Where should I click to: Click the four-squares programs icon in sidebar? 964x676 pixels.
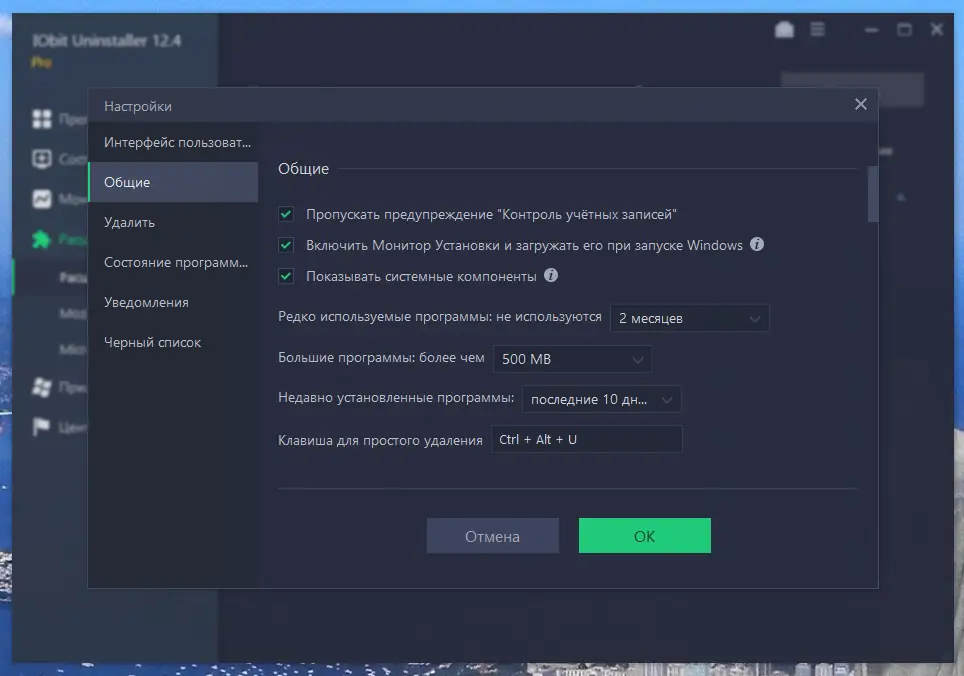tap(42, 119)
